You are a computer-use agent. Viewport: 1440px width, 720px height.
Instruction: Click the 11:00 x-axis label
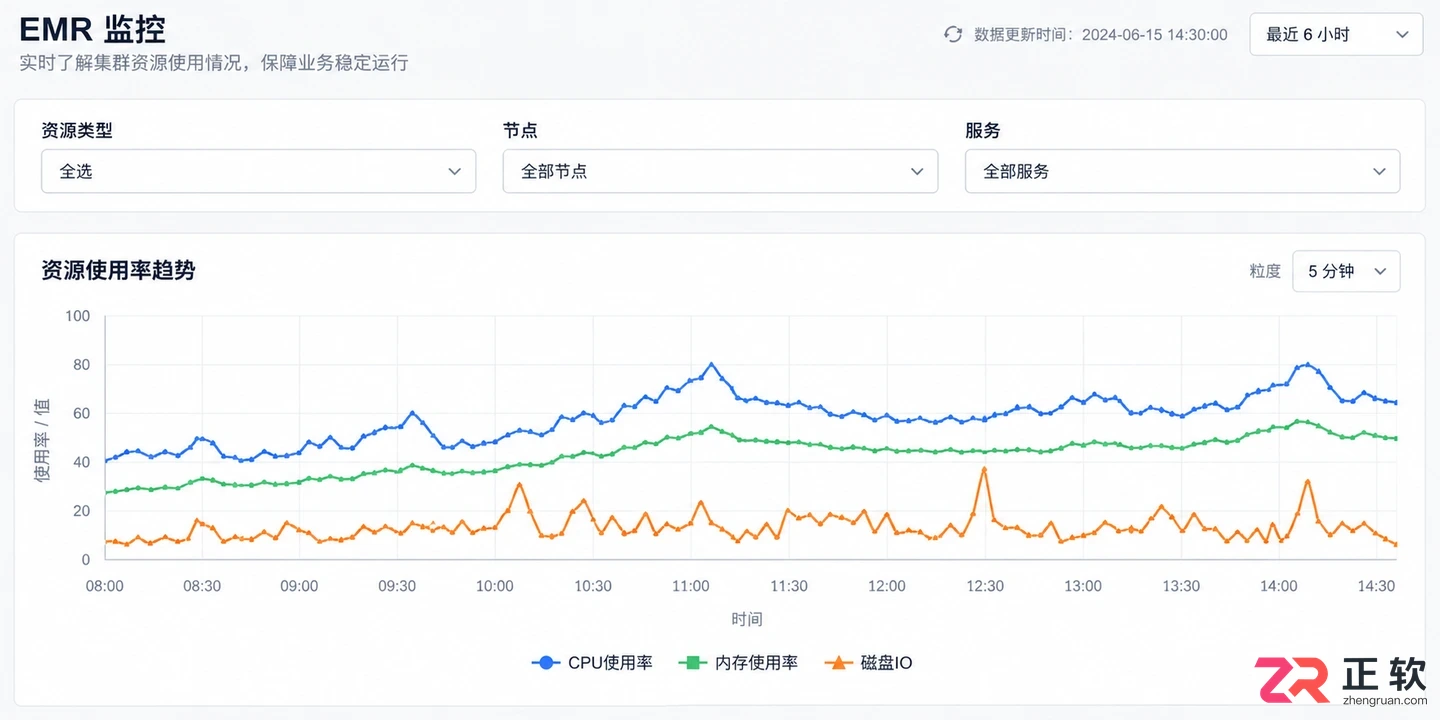691,586
